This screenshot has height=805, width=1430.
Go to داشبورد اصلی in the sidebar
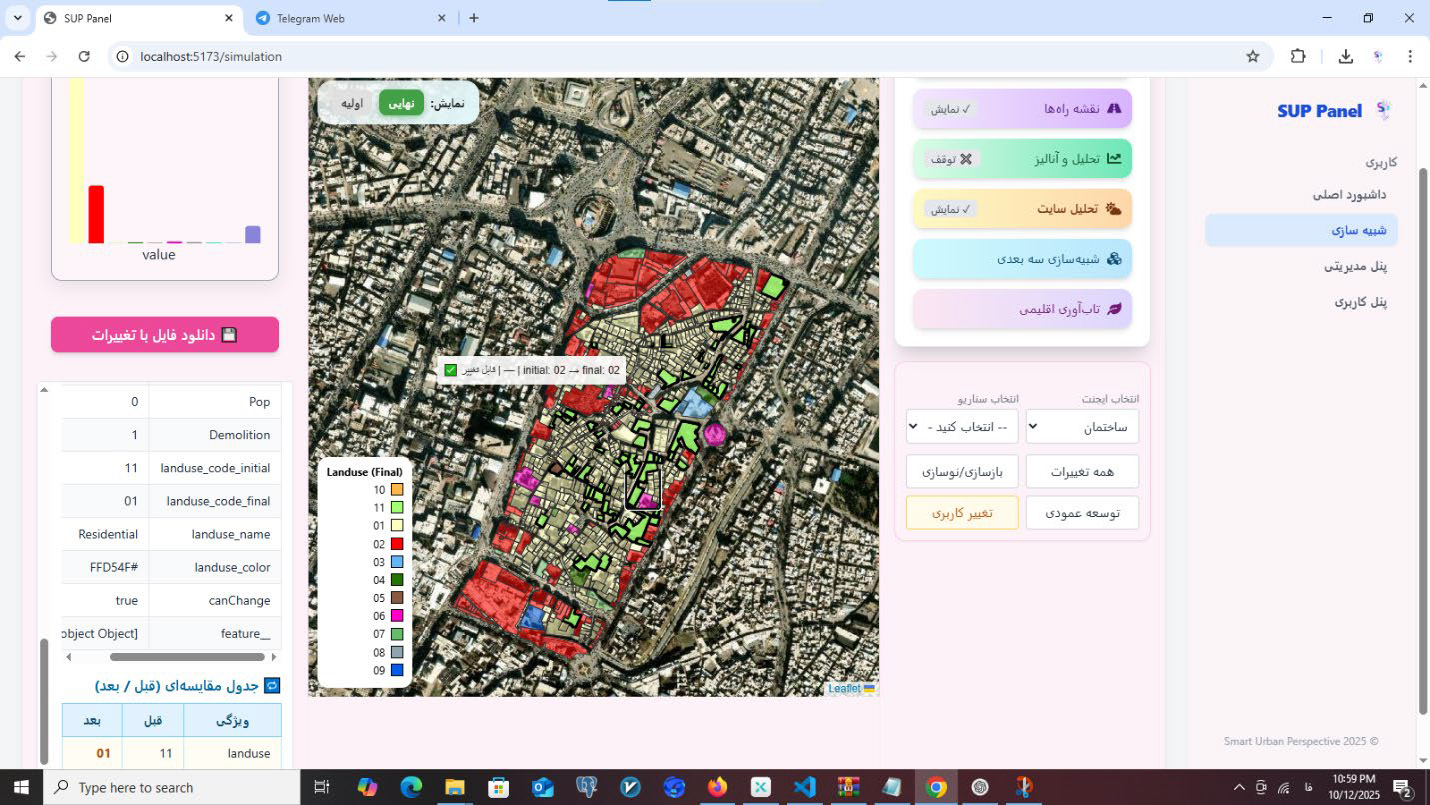point(1349,194)
